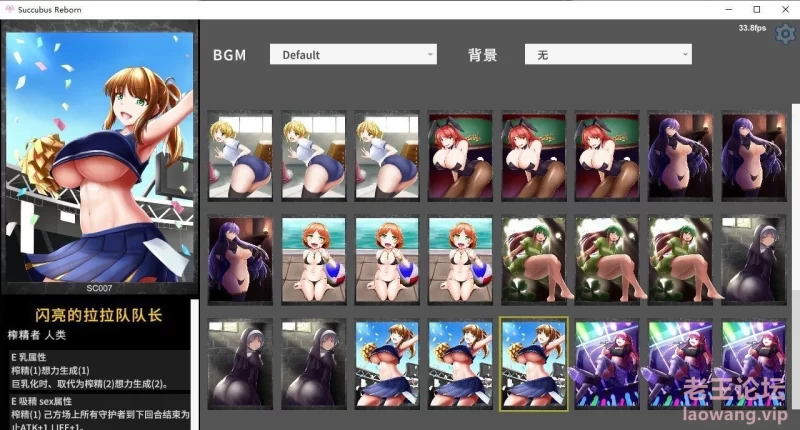Click the 榨精(1)想力生成(1) line
This screenshot has height=430, width=800.
(51, 370)
